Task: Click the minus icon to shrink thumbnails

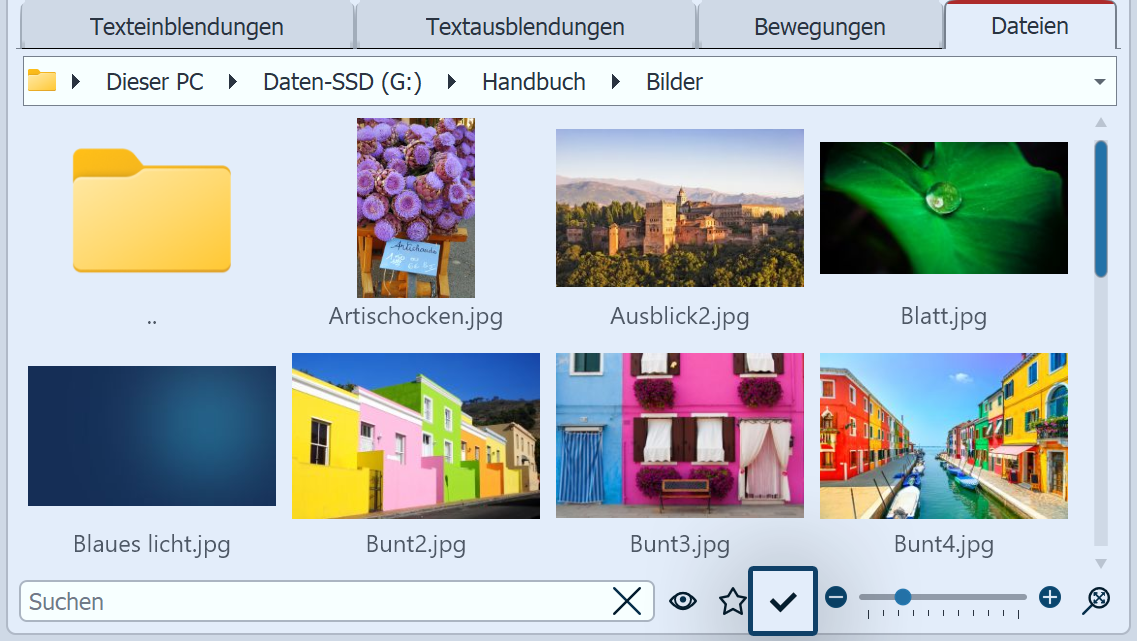Action: click(x=836, y=597)
